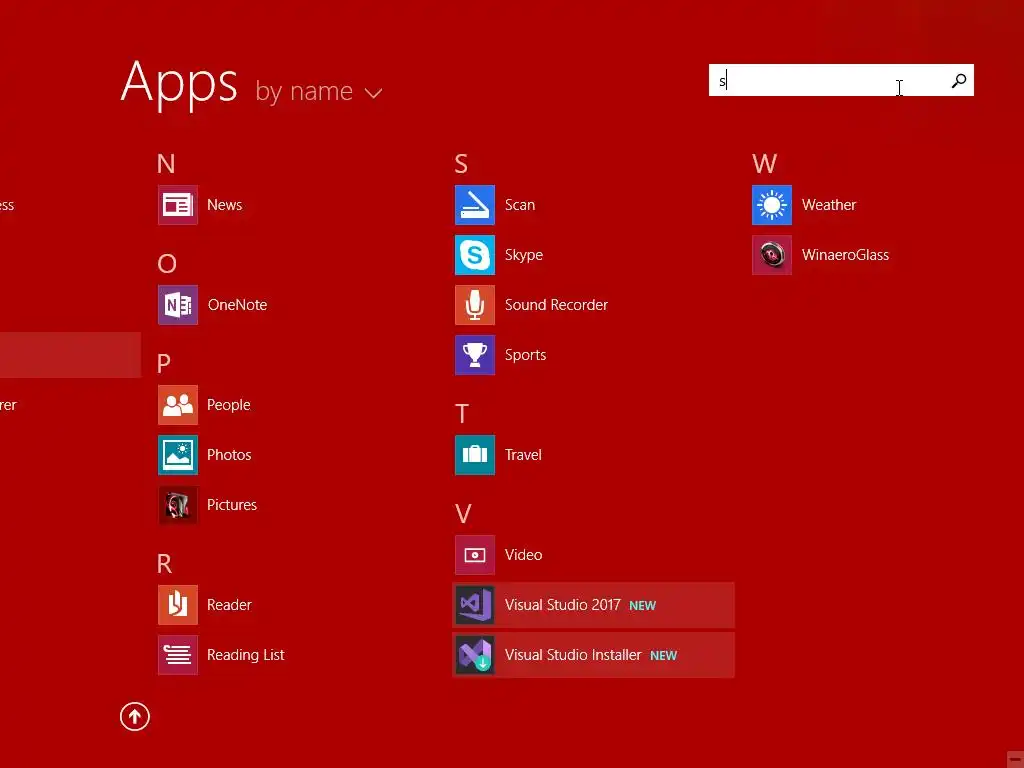Click the W group letter header
The image size is (1024, 768).
tap(764, 163)
